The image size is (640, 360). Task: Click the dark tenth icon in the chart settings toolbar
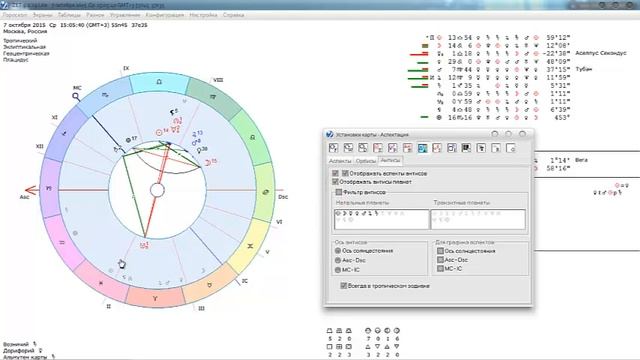466,148
